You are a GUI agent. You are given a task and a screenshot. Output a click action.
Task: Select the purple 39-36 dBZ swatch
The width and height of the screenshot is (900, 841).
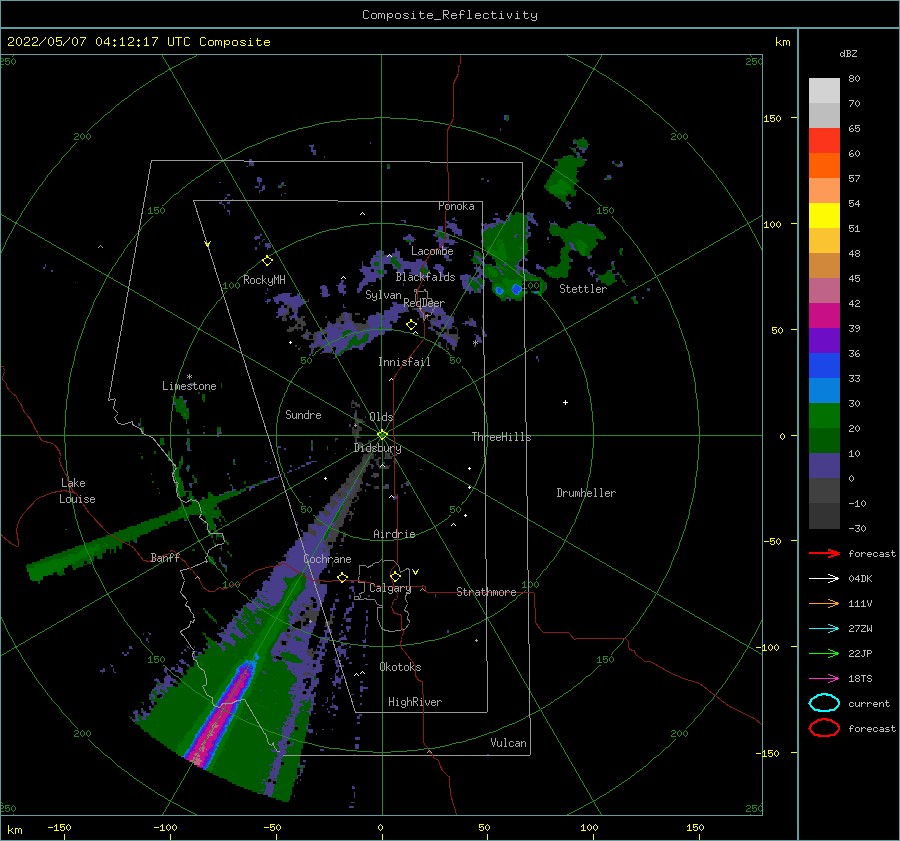coord(824,340)
